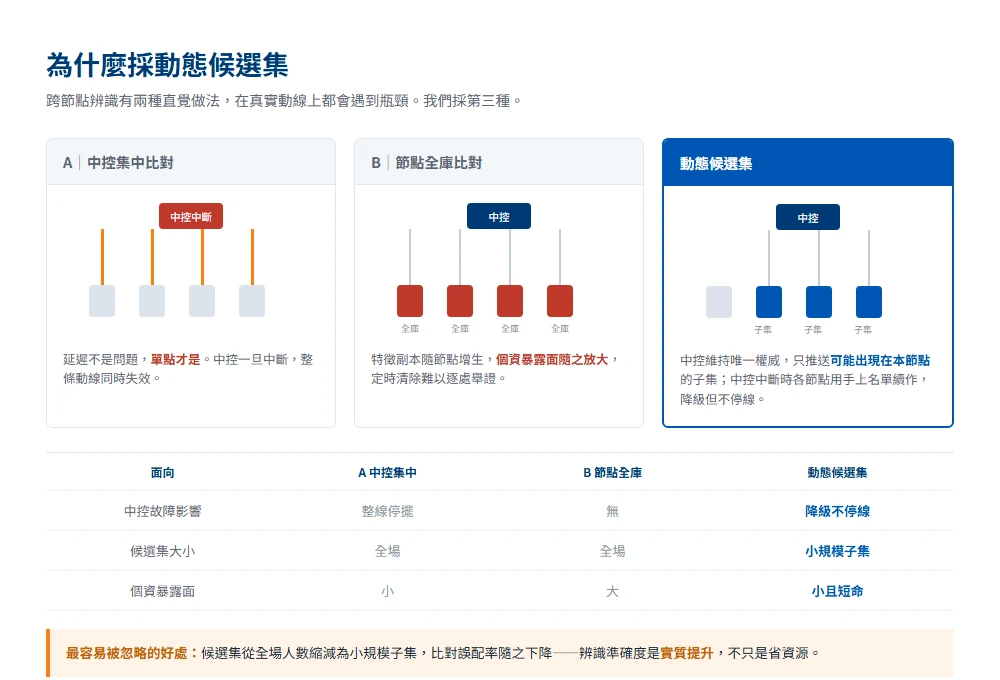
Task: Select the subtitle starting with 跨節點辨識有兩種直覺做法
Action: click(x=284, y=101)
